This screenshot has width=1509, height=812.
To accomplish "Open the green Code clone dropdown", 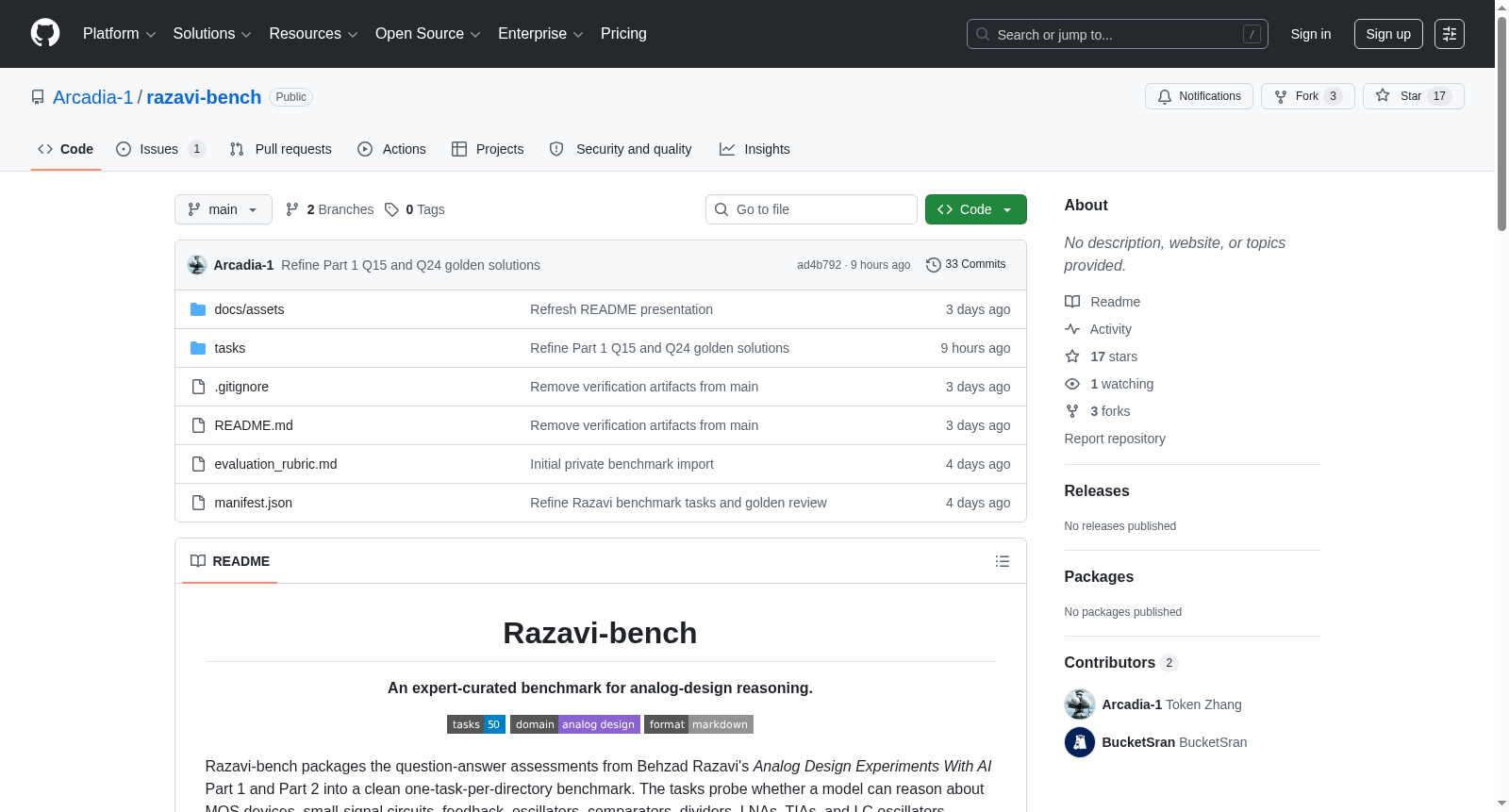I will coord(976,209).
